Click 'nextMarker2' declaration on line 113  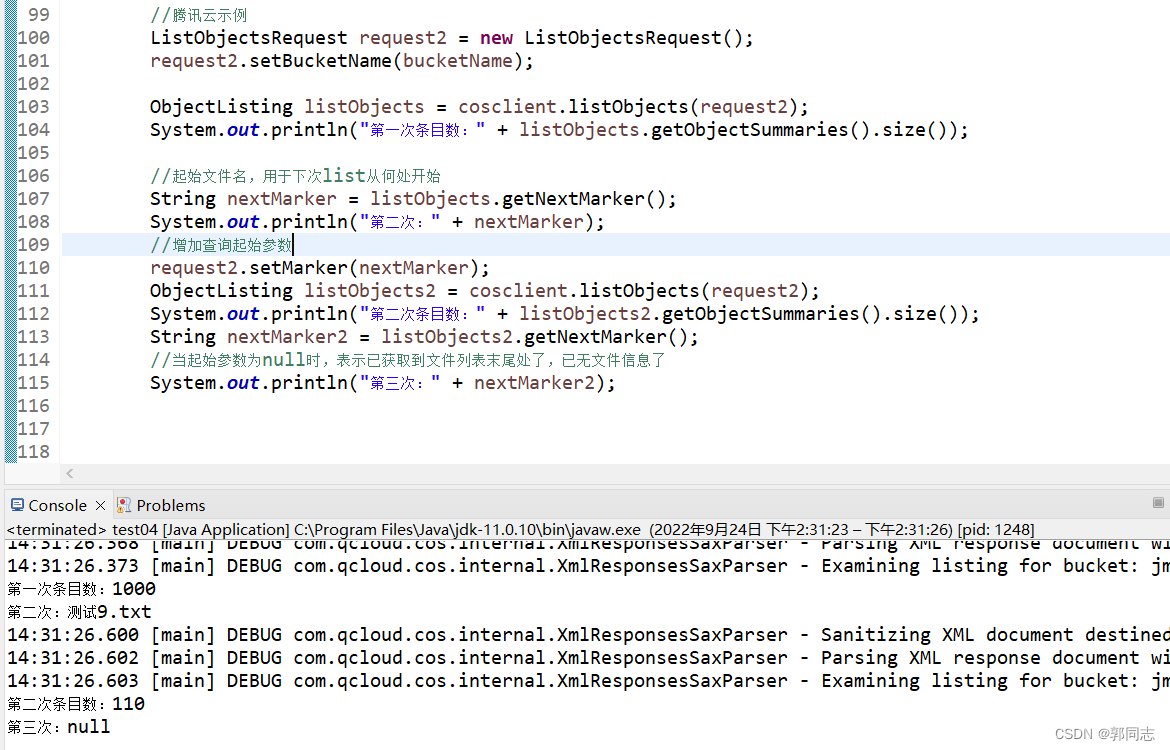(x=287, y=337)
